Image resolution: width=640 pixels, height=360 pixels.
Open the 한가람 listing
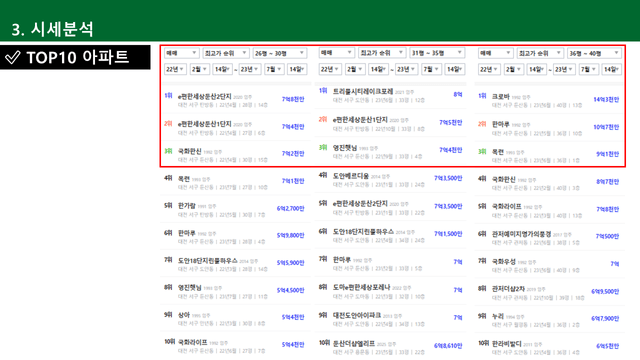point(235,209)
